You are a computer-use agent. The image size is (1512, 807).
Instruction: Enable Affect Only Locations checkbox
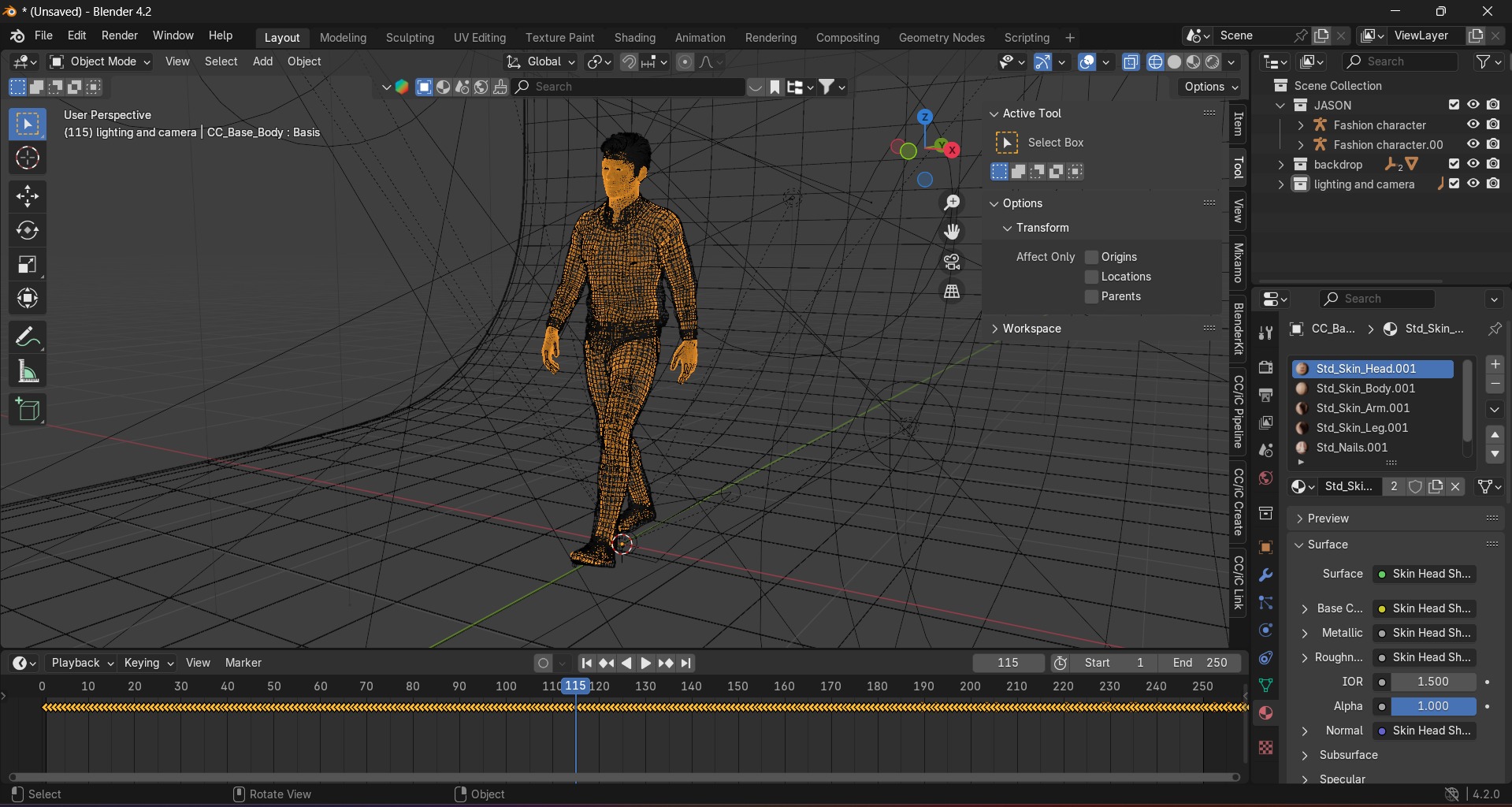click(1091, 277)
